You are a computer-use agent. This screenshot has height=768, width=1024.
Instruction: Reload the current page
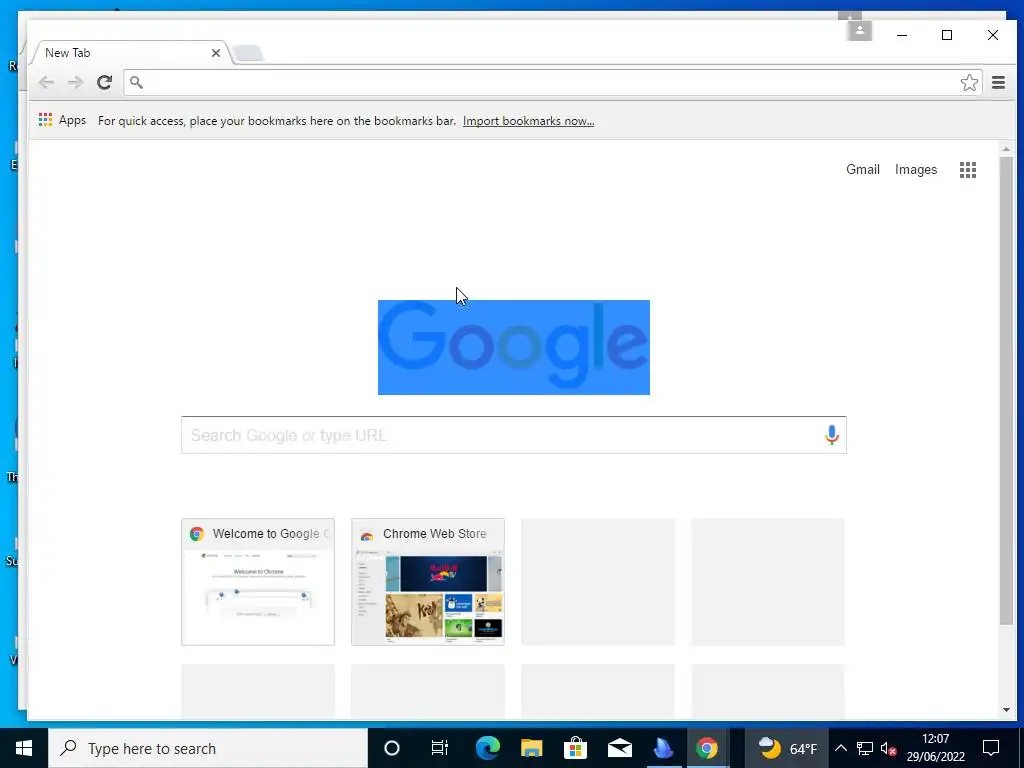(104, 82)
